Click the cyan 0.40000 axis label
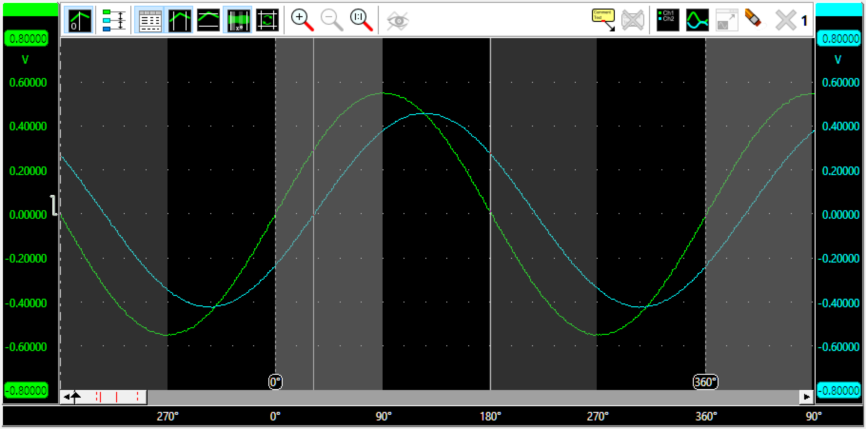Viewport: 866px width, 429px height. 841,126
